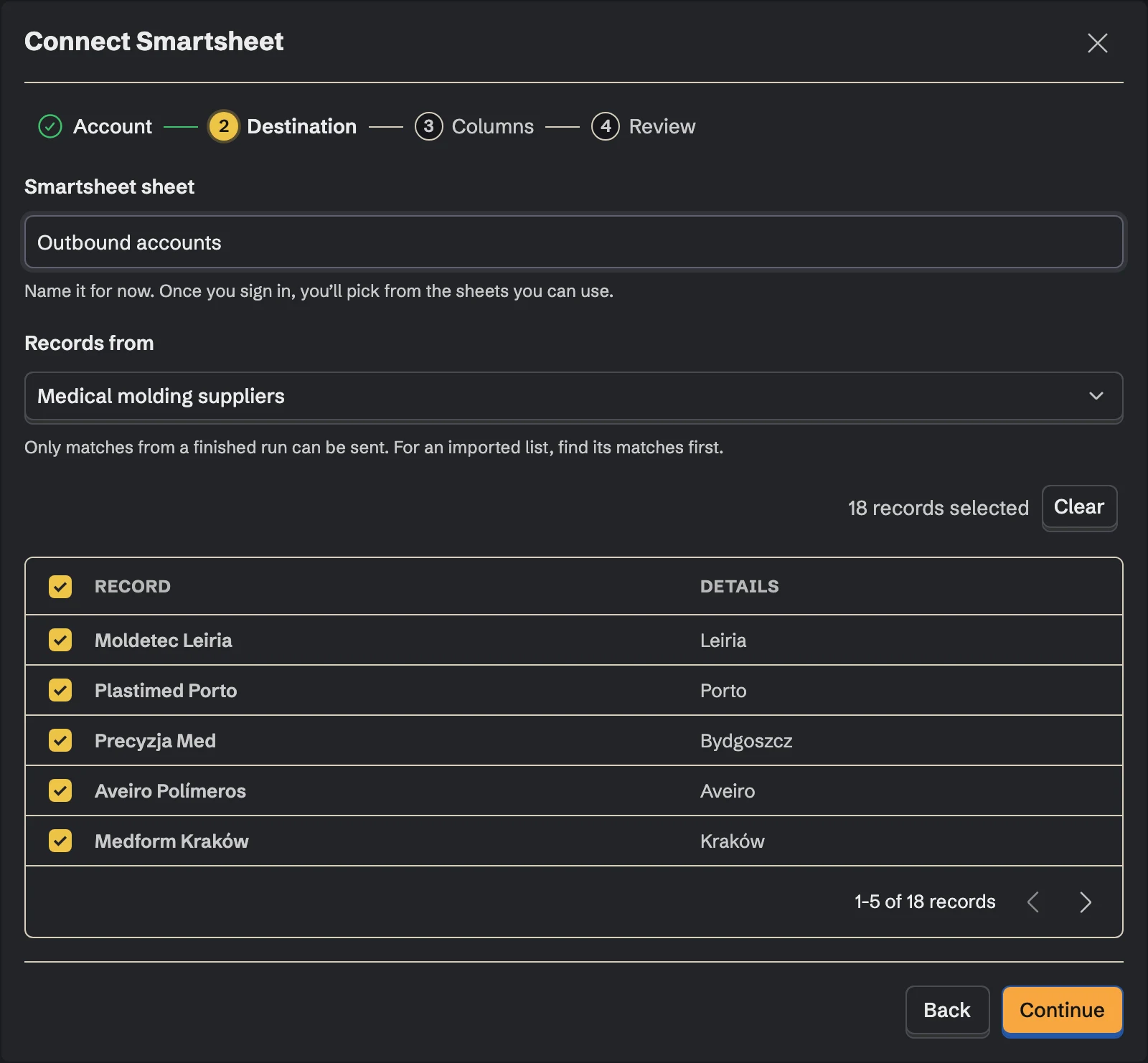Open the Account step label

point(113,126)
